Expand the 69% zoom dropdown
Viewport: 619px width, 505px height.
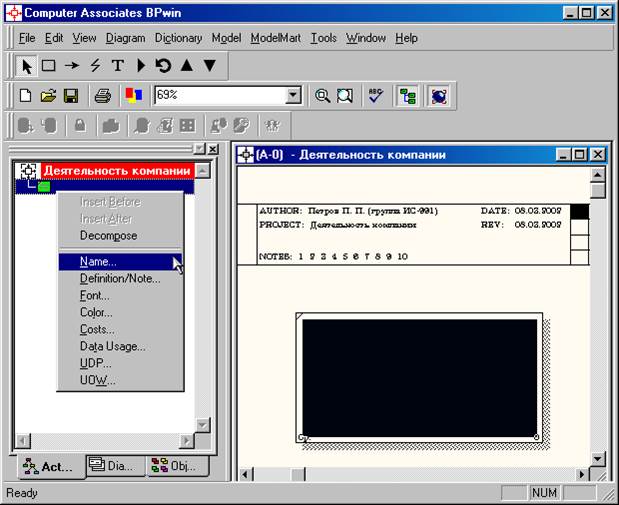(293, 96)
